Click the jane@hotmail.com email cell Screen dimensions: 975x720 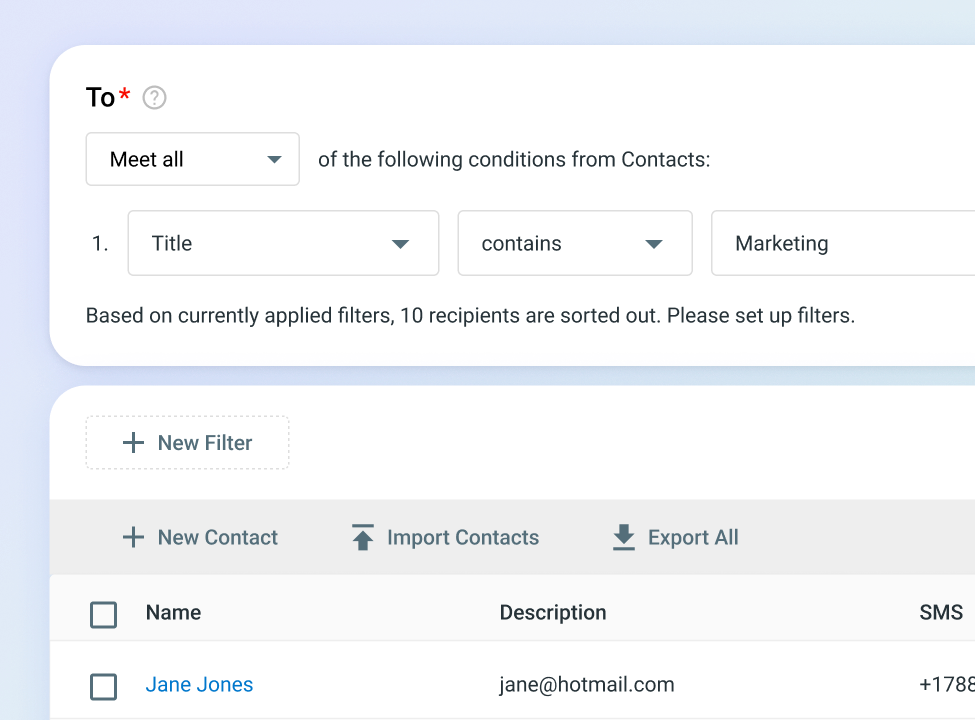pyautogui.click(x=587, y=685)
